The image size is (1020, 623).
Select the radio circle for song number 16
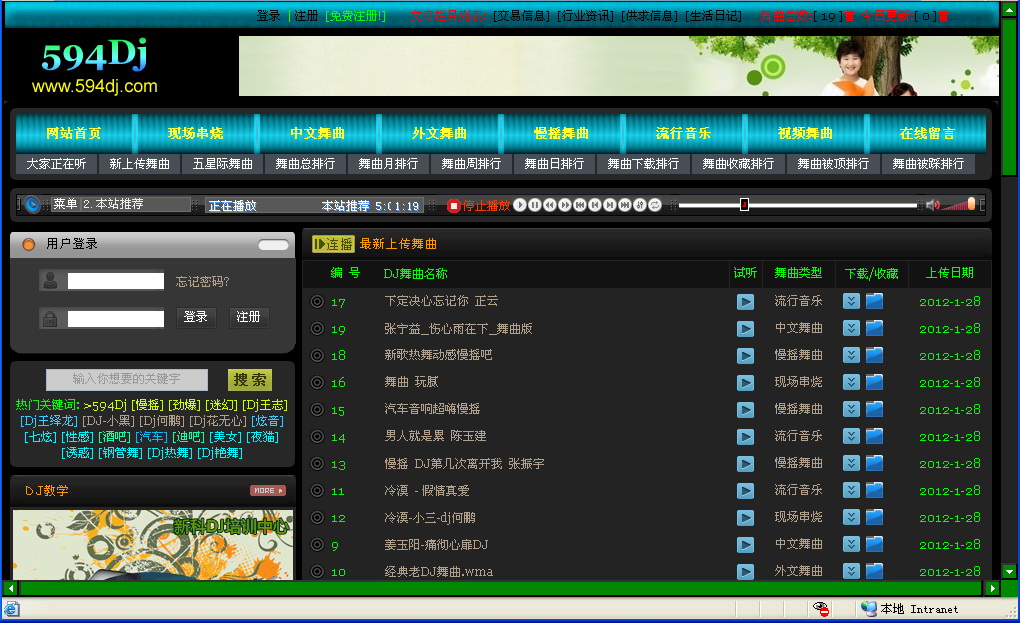coord(317,383)
